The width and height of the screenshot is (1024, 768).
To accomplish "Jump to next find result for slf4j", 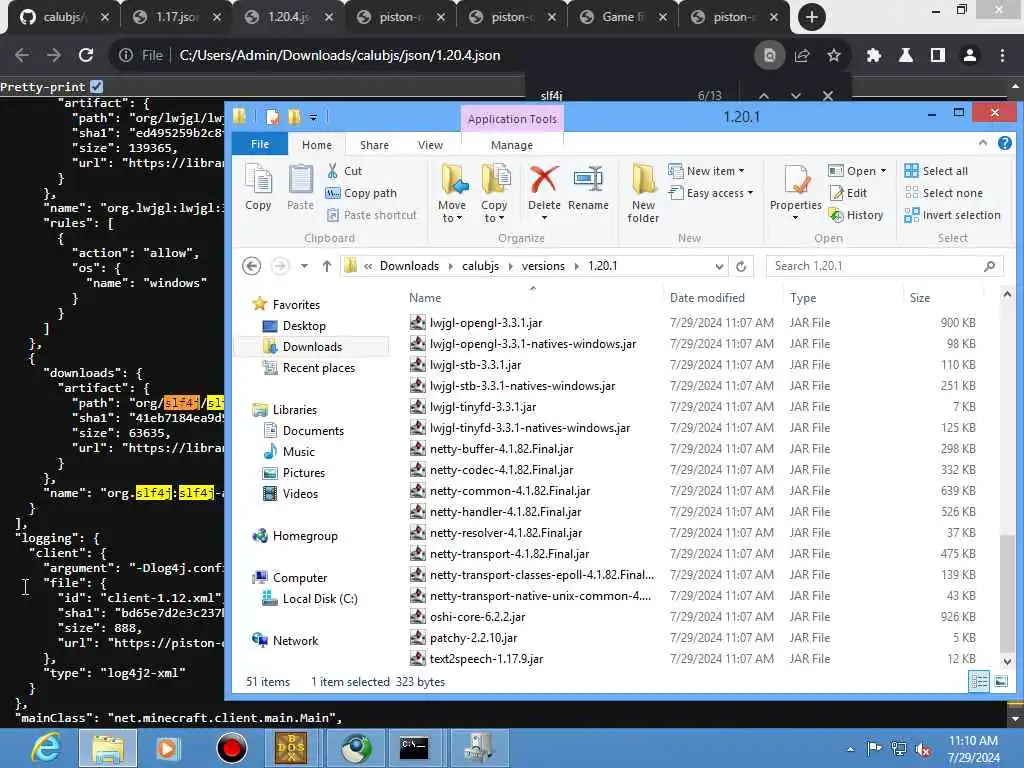I will [795, 95].
